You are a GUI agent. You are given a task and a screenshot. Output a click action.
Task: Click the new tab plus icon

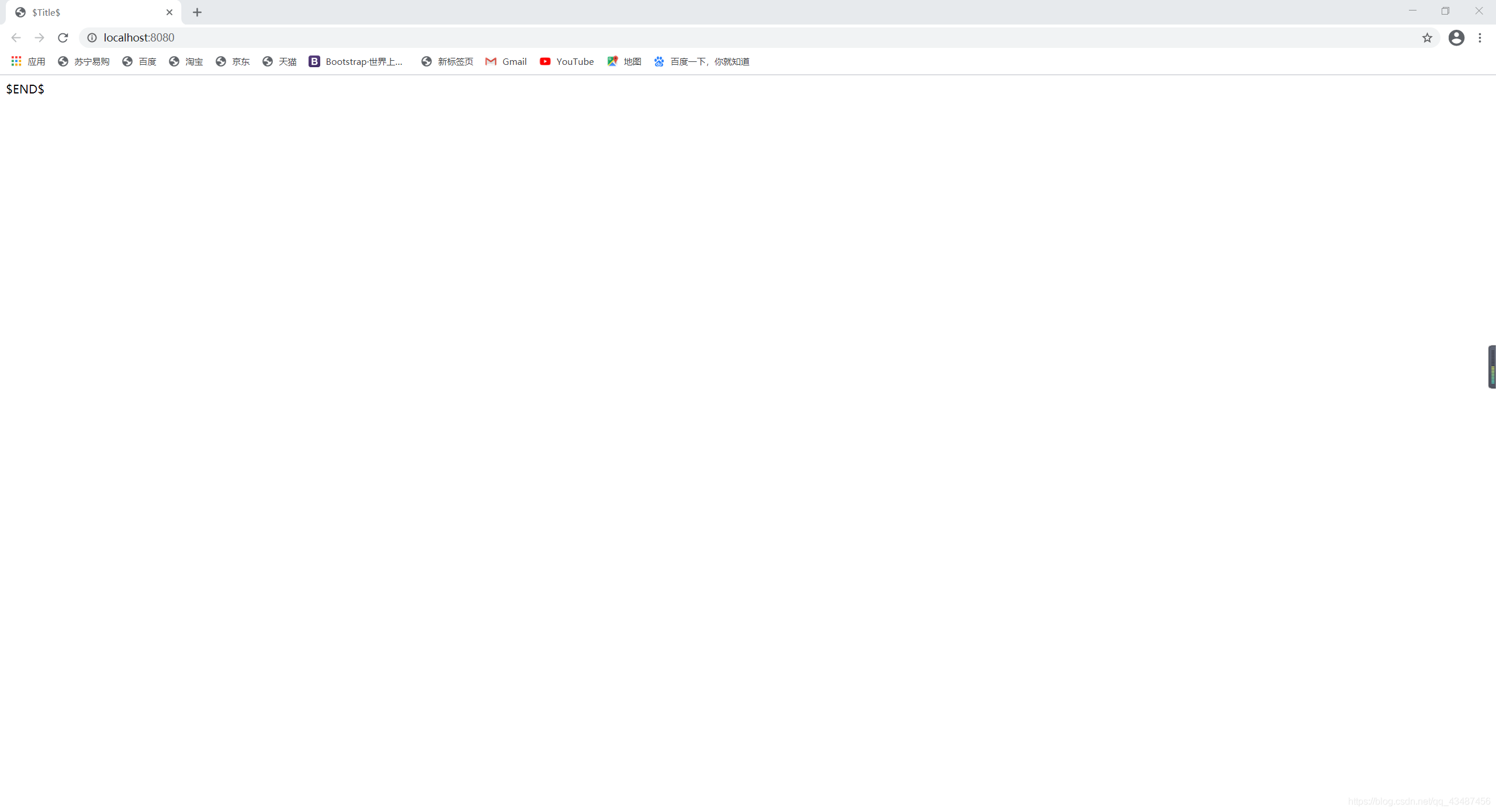coord(196,12)
